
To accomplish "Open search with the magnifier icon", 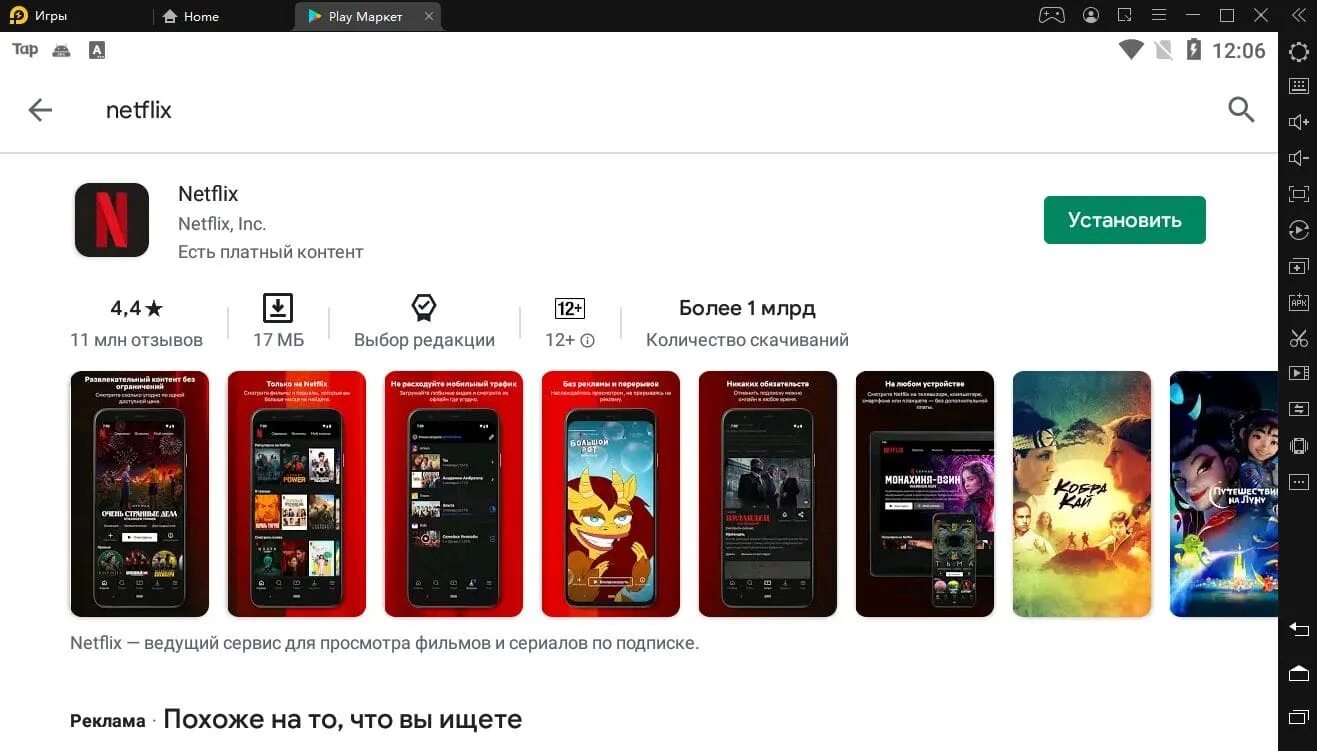I will (x=1241, y=110).
